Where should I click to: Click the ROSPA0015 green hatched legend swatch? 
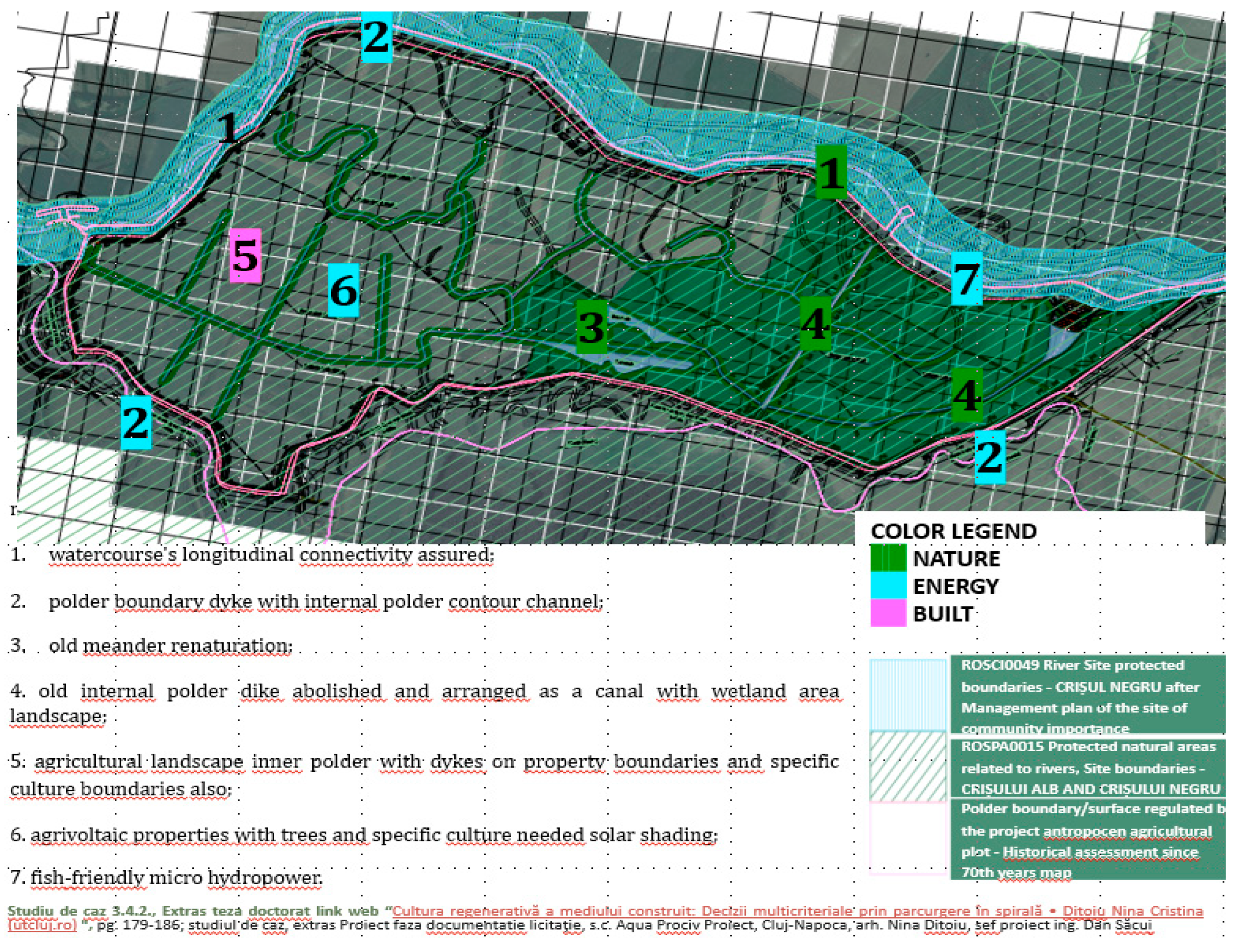tap(908, 767)
